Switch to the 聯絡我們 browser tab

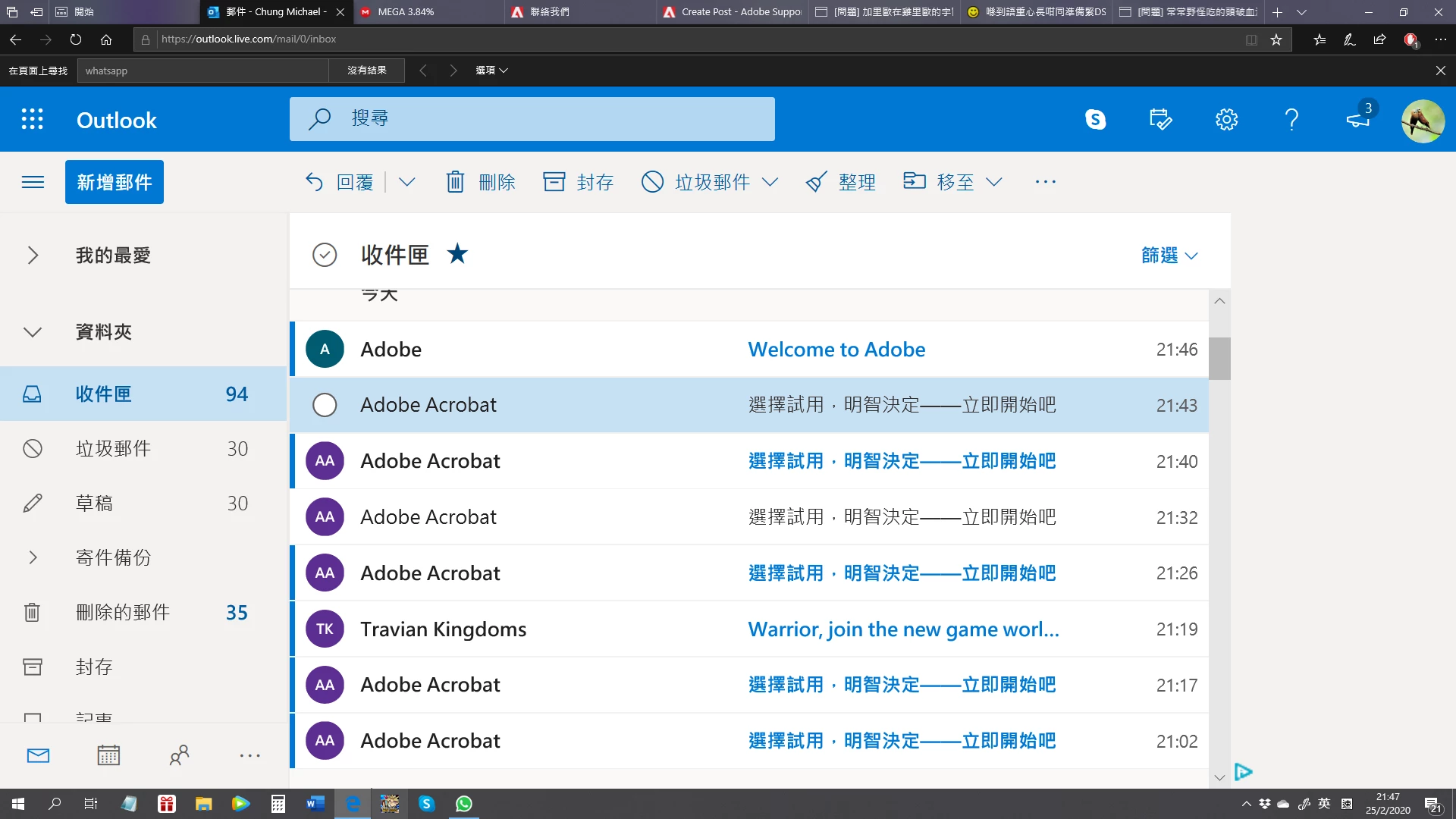pos(581,12)
